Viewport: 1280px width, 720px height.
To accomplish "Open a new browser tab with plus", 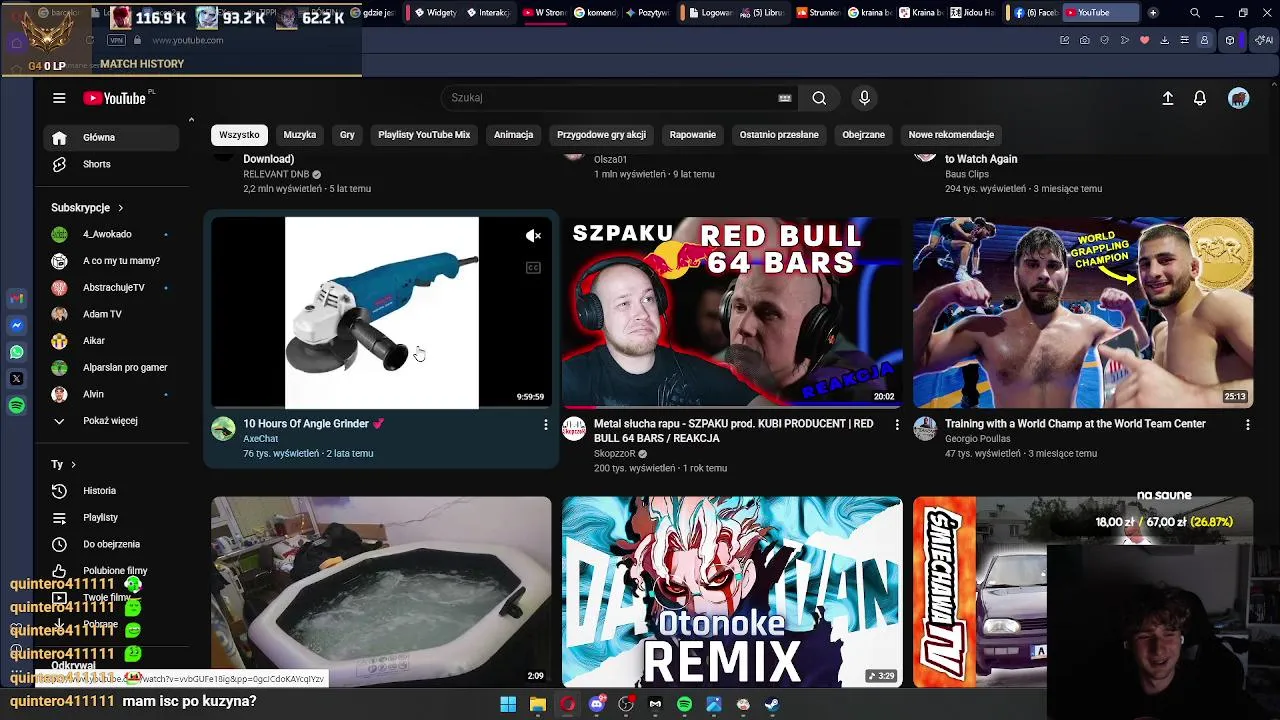I will coord(1153,13).
